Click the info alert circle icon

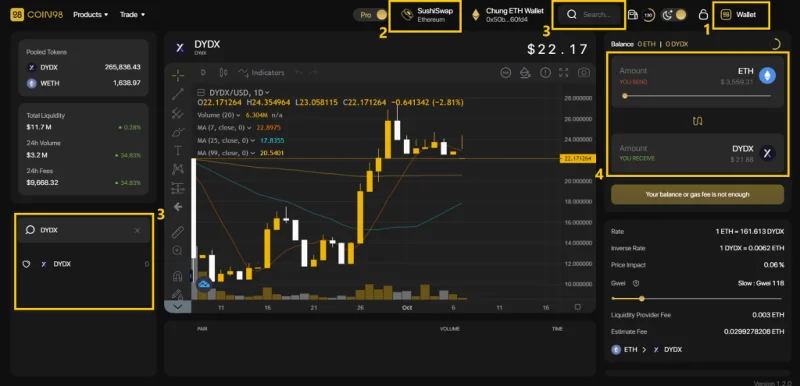click(545, 73)
